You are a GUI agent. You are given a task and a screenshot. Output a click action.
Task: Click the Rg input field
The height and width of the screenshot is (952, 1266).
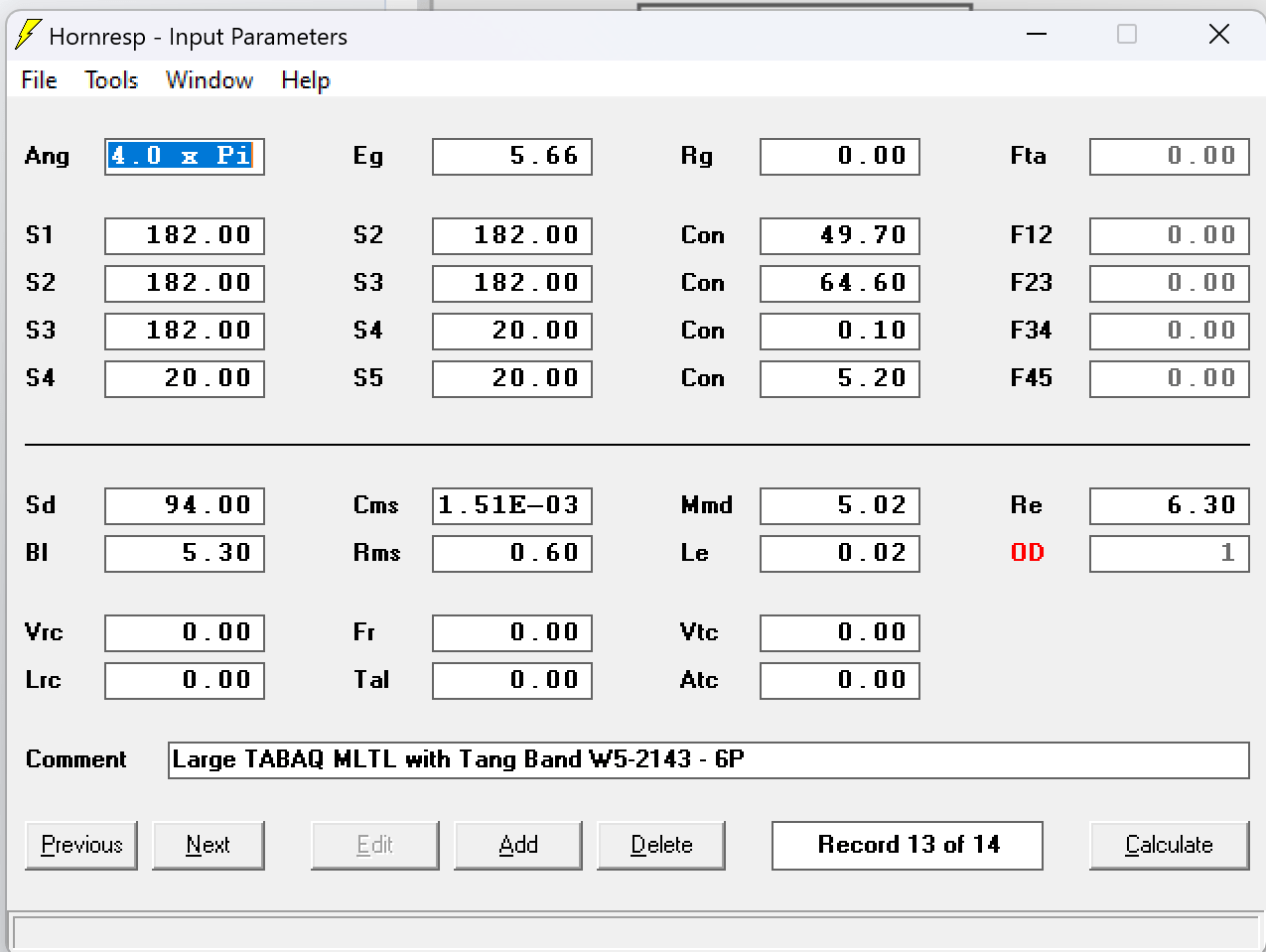pos(840,156)
